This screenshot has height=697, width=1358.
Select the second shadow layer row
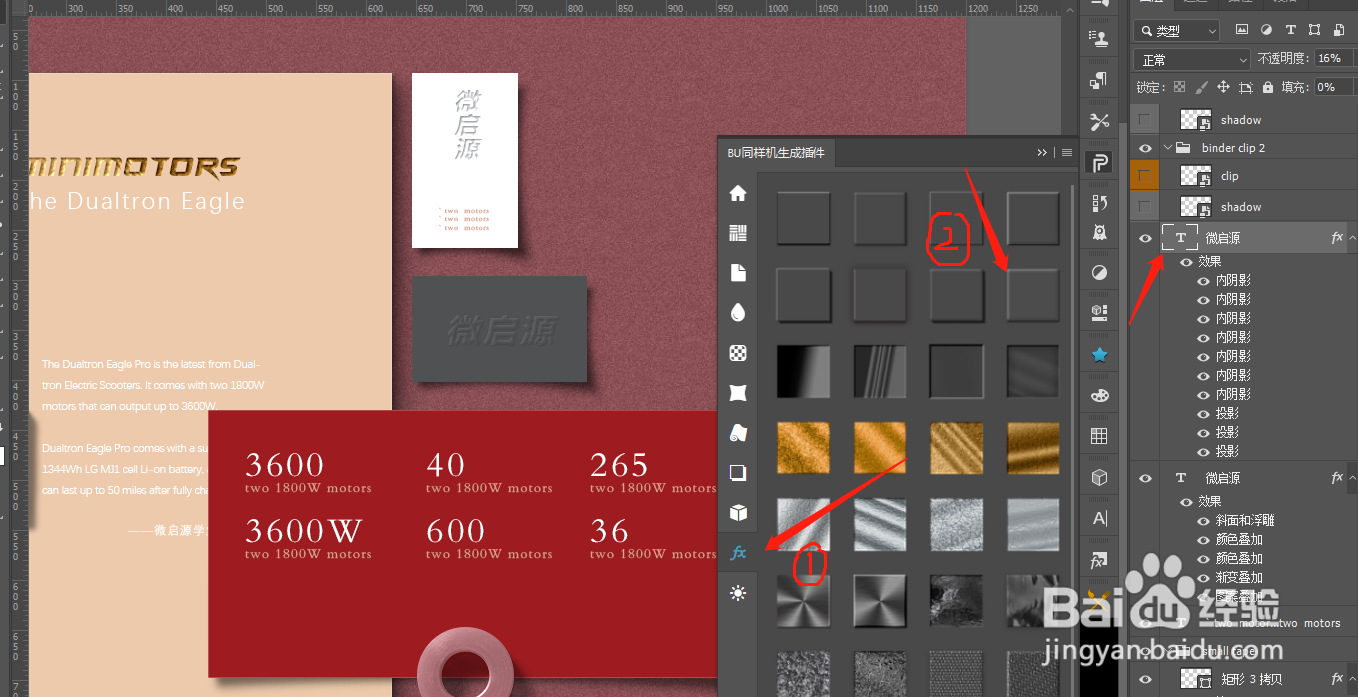[1245, 207]
